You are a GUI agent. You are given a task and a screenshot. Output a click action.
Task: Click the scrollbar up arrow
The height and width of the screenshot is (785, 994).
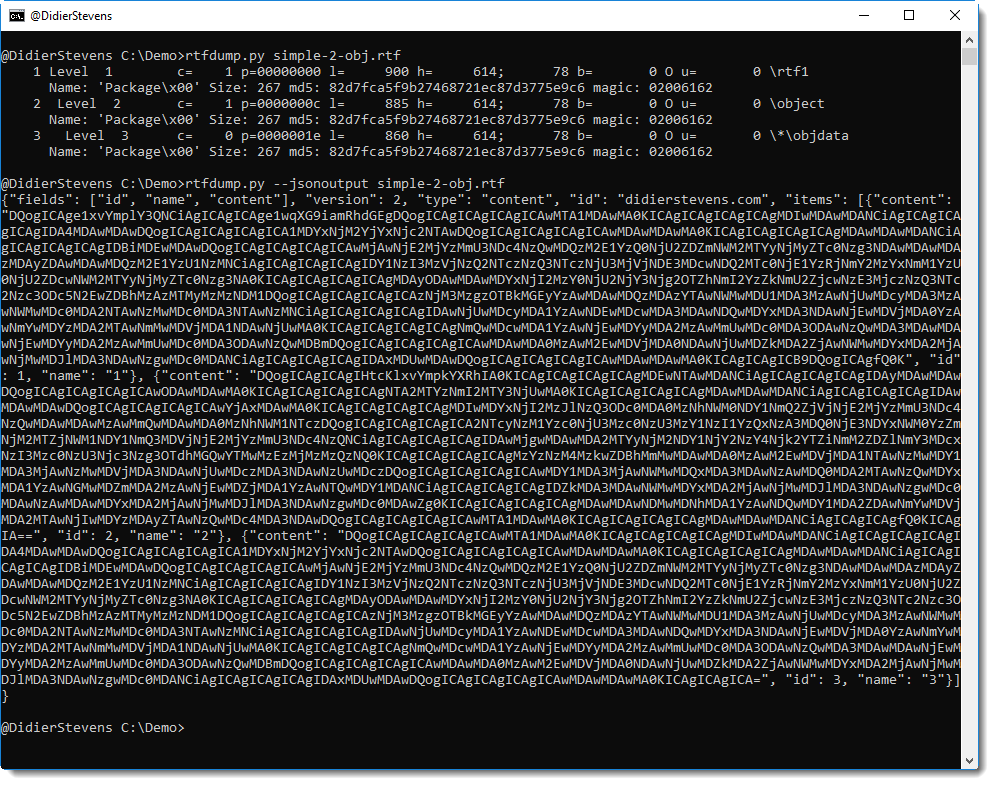[x=968, y=39]
